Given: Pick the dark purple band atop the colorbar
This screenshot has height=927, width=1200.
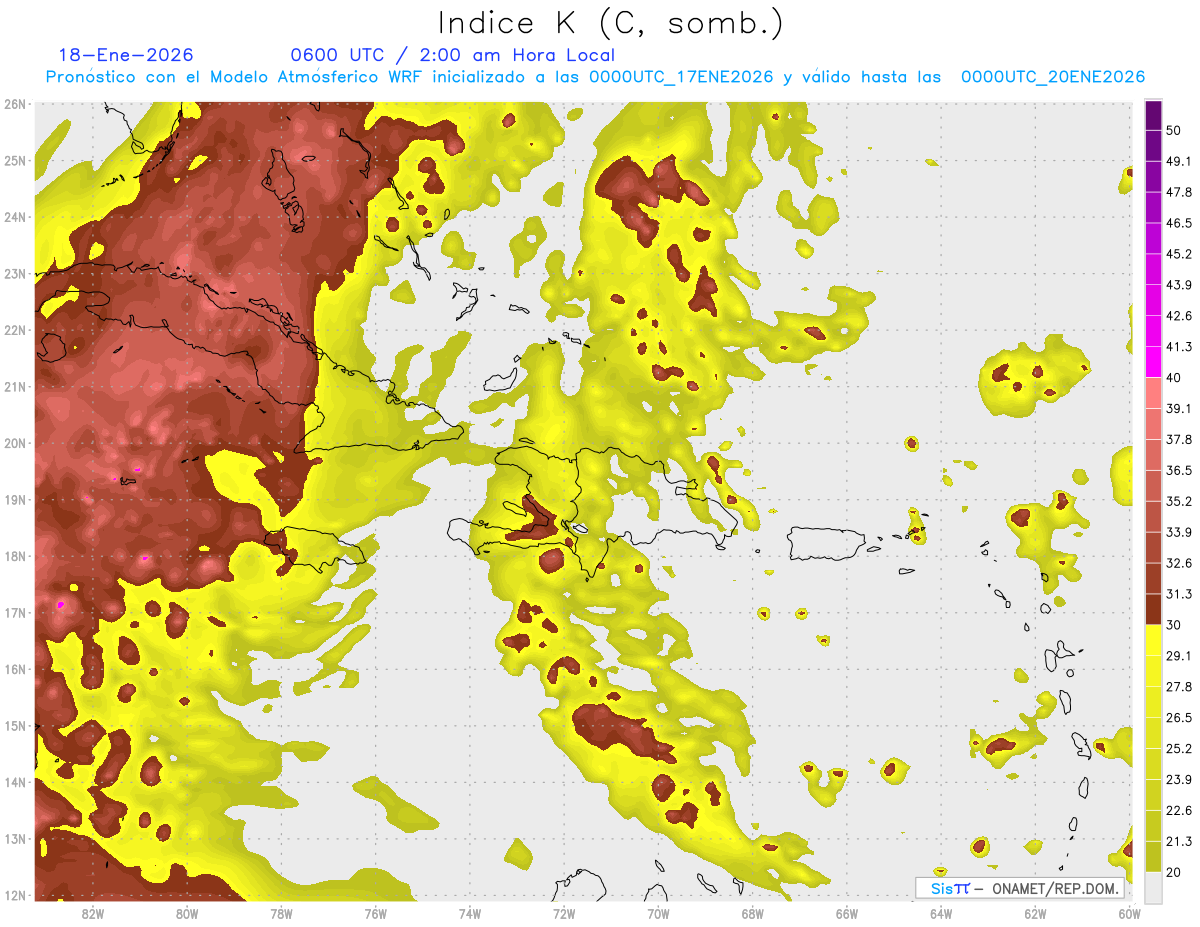Looking at the screenshot, I should pyautogui.click(x=1153, y=115).
